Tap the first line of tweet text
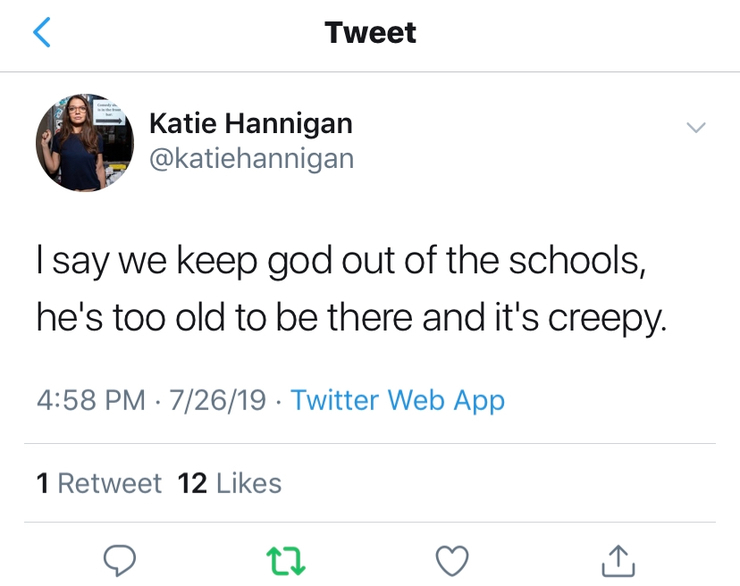Viewport: 740px width, 586px height. click(341, 261)
